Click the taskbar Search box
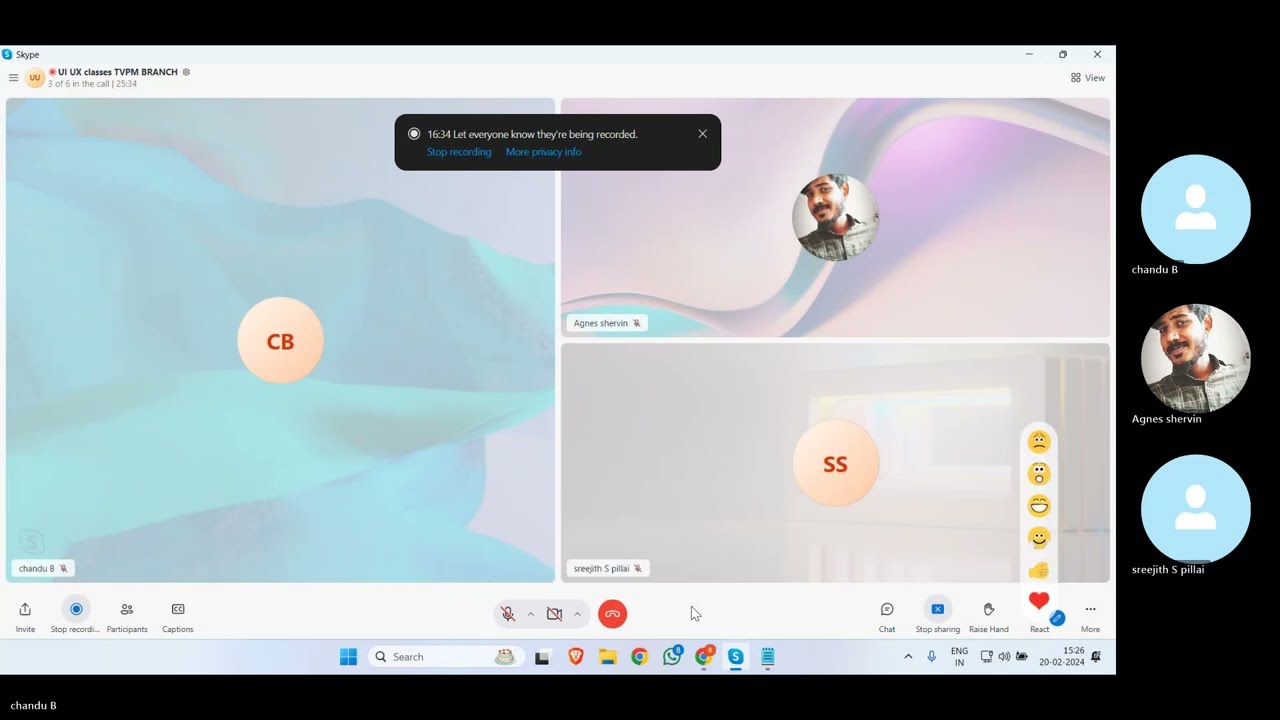 446,657
